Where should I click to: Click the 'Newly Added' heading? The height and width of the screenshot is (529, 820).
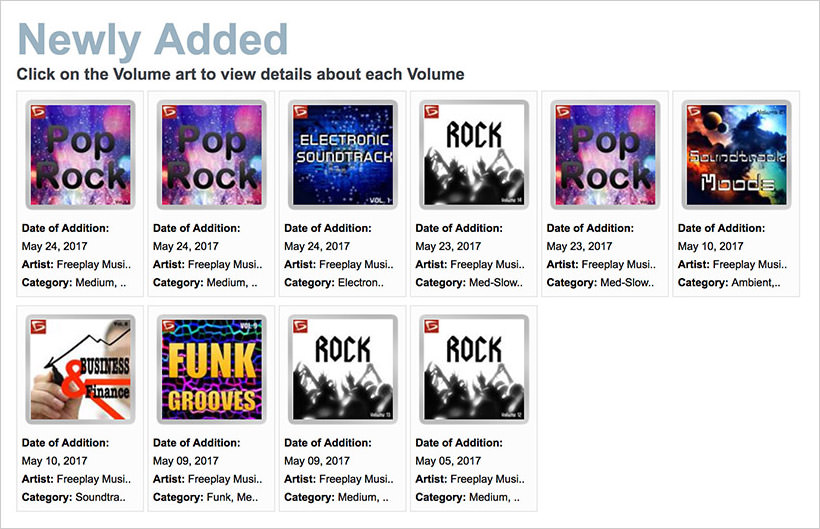click(x=153, y=40)
